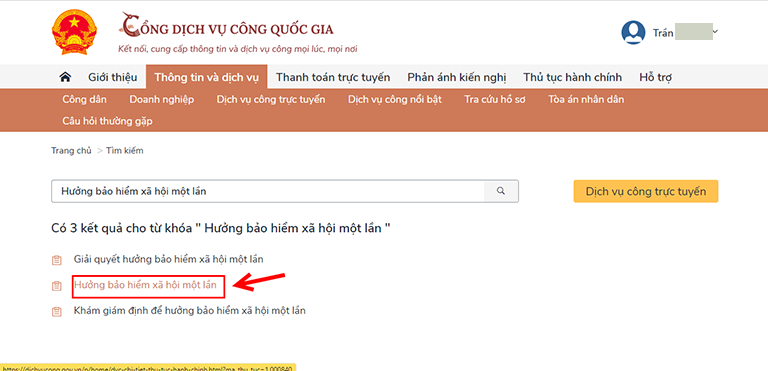Click the user avatar icon
This screenshot has height=371, width=768.
click(x=633, y=33)
